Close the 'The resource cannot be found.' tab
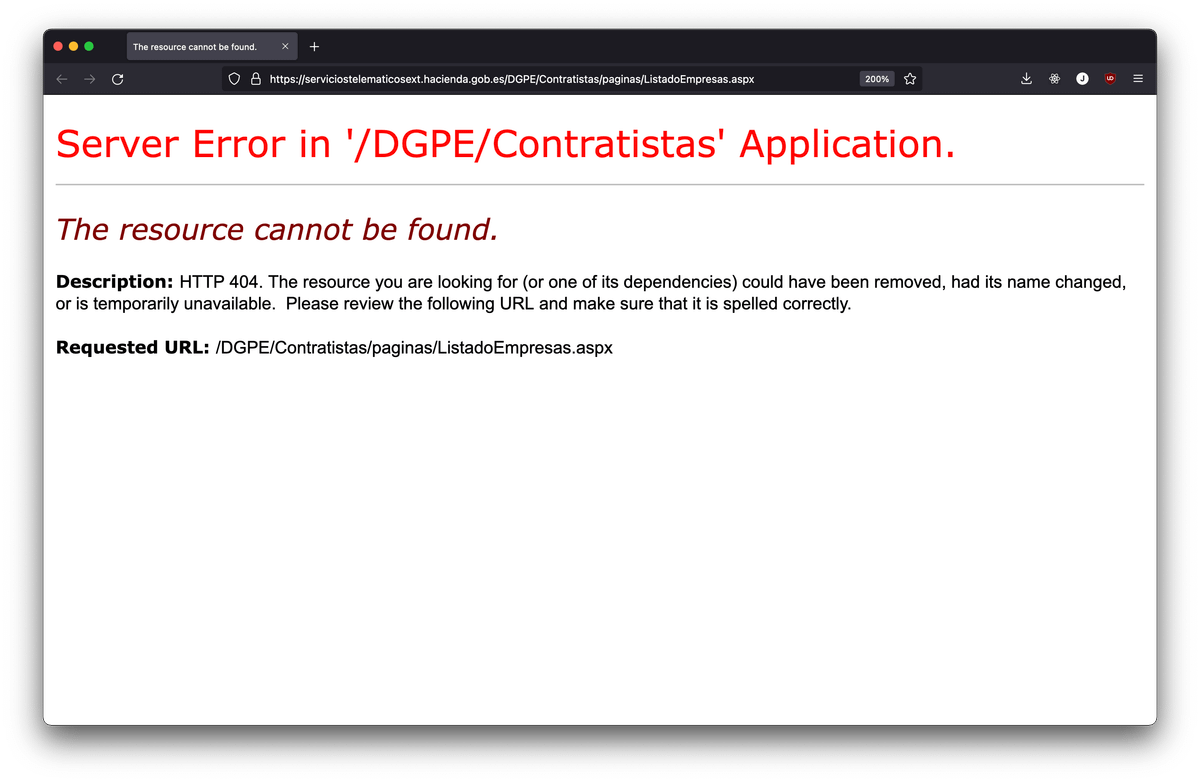 [x=285, y=46]
